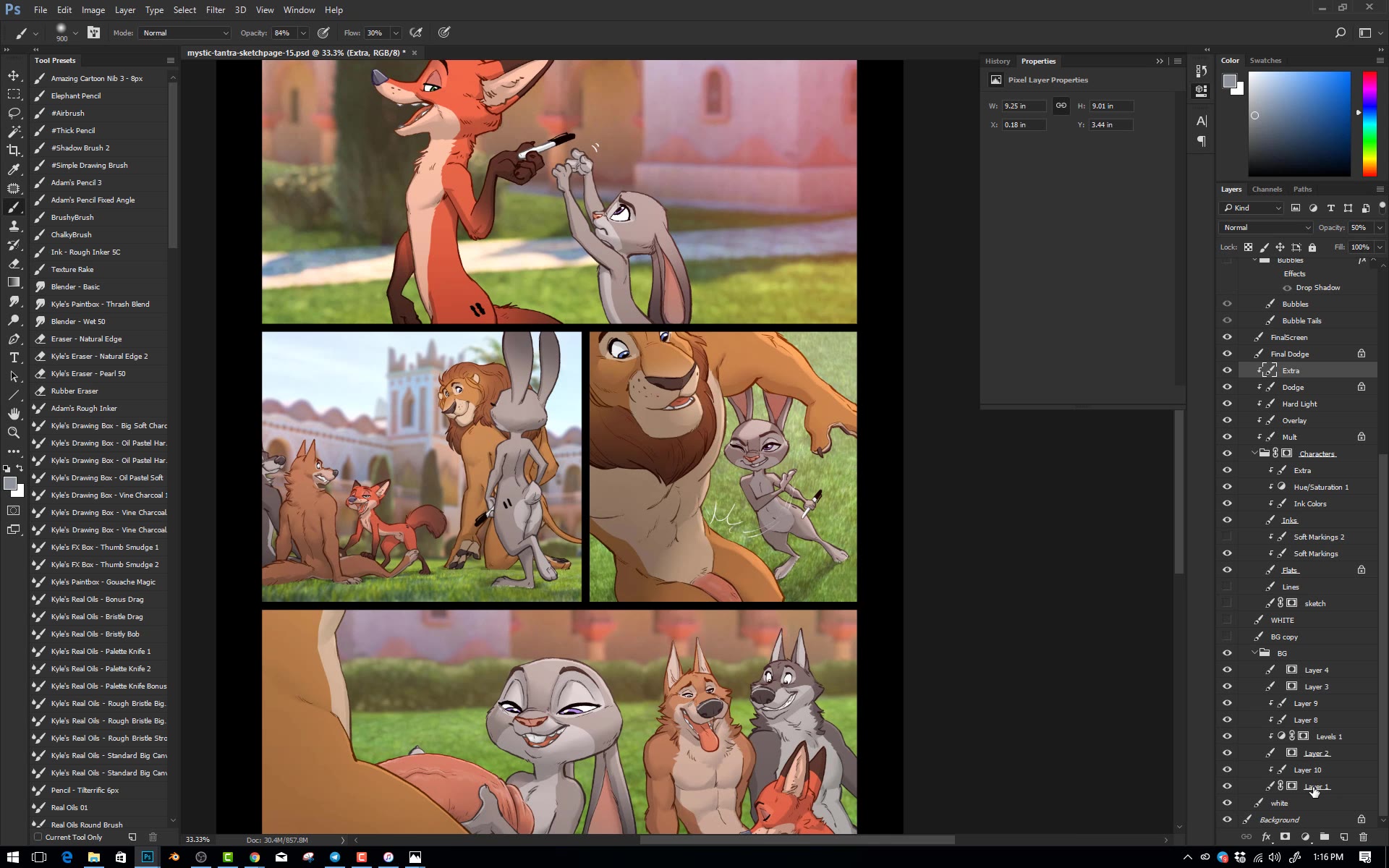Select the Crop tool
This screenshot has width=1389, height=868.
tap(14, 150)
